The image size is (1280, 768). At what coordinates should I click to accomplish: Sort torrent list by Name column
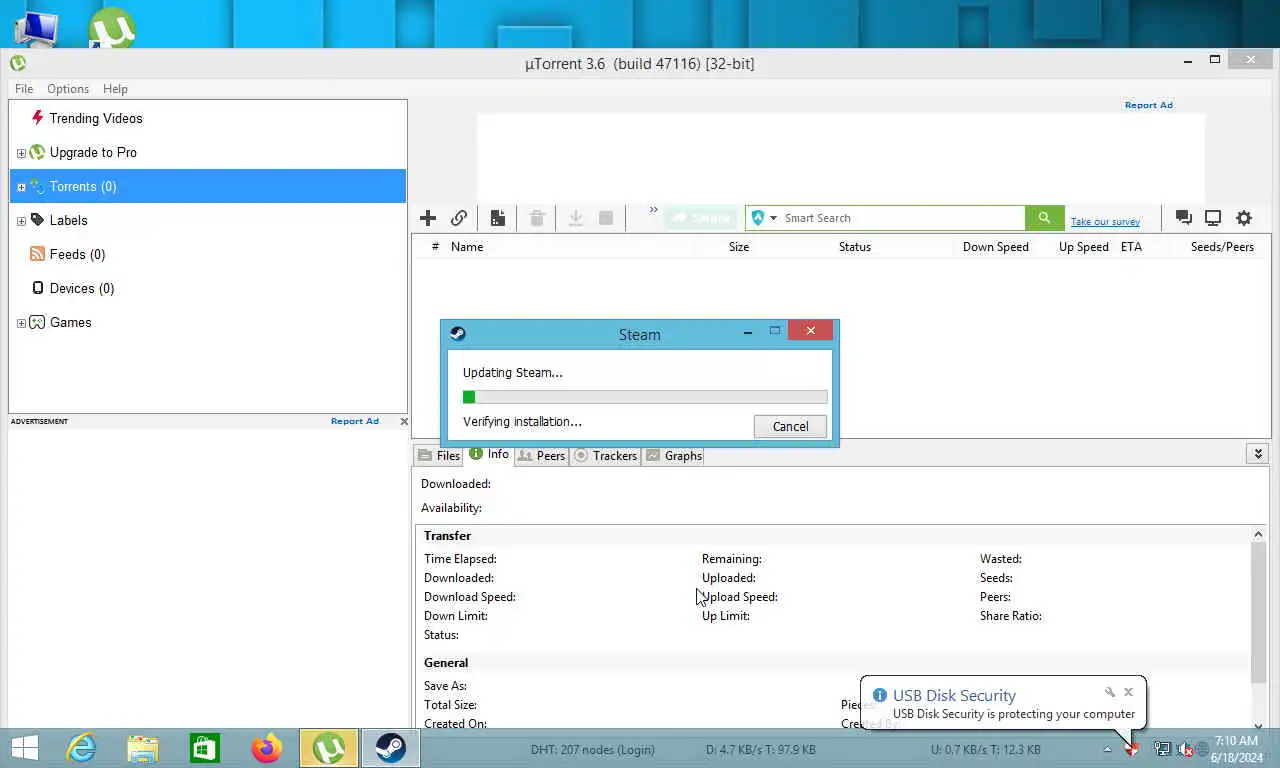[467, 247]
